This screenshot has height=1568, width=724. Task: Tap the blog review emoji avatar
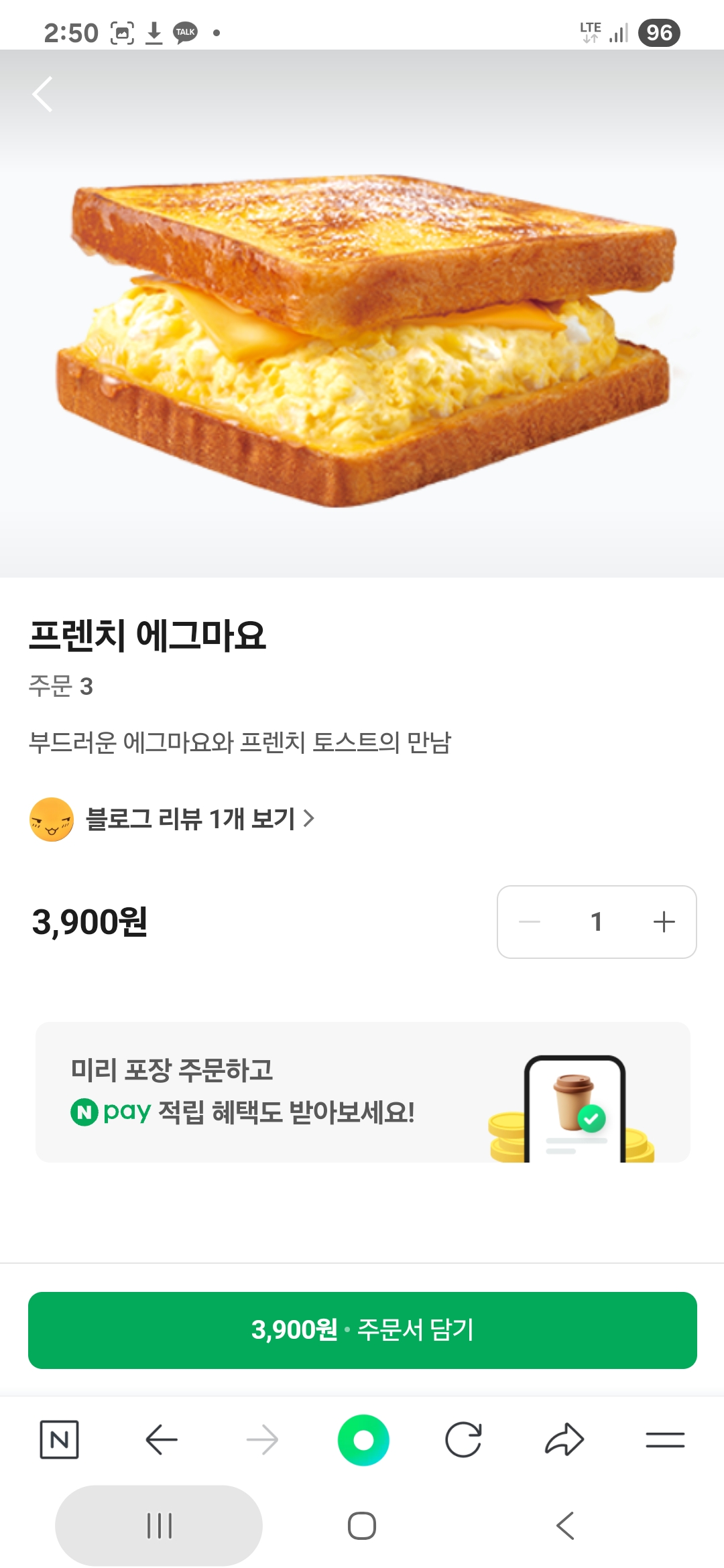click(x=52, y=819)
